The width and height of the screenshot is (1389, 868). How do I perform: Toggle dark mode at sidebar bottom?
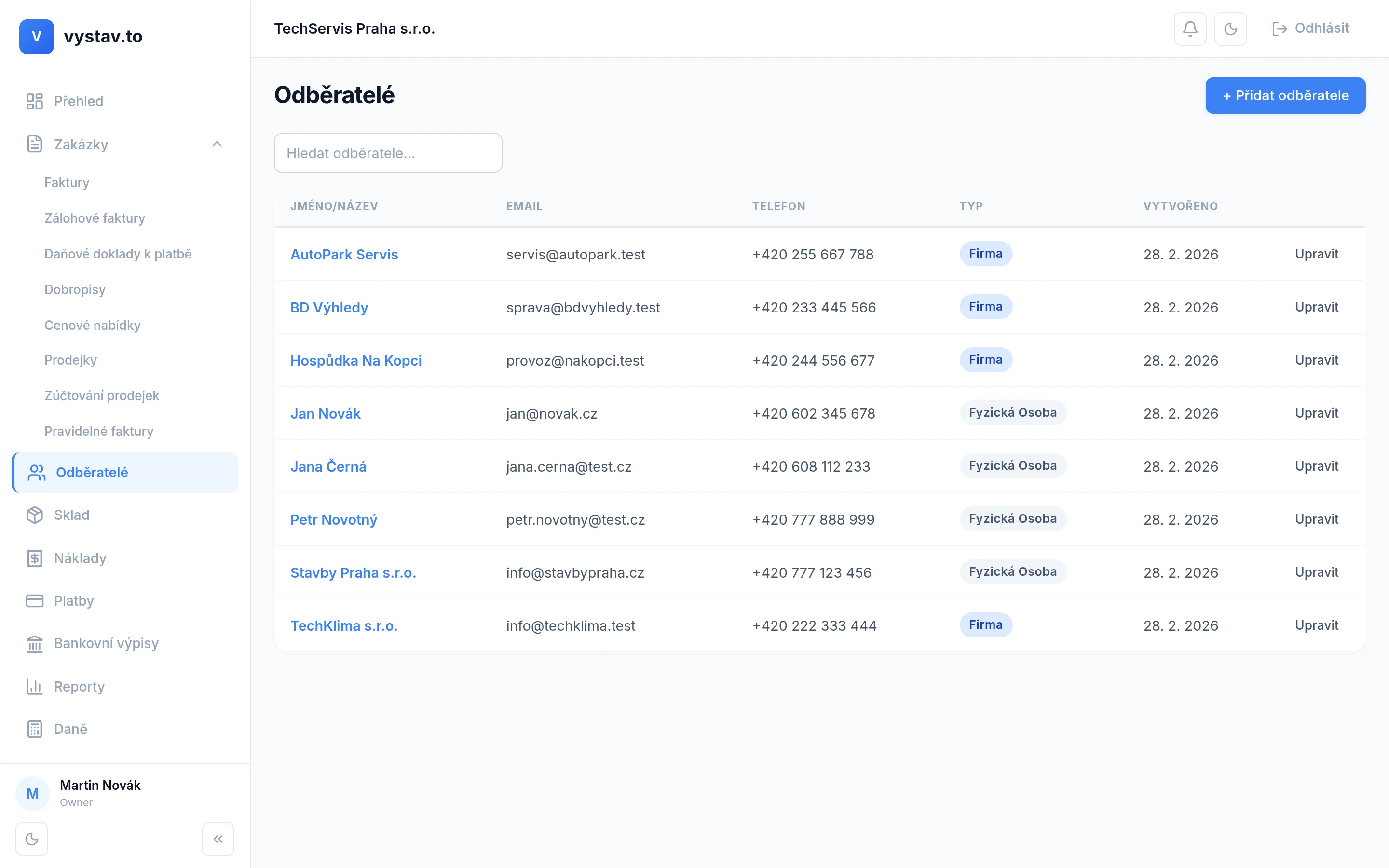(32, 839)
